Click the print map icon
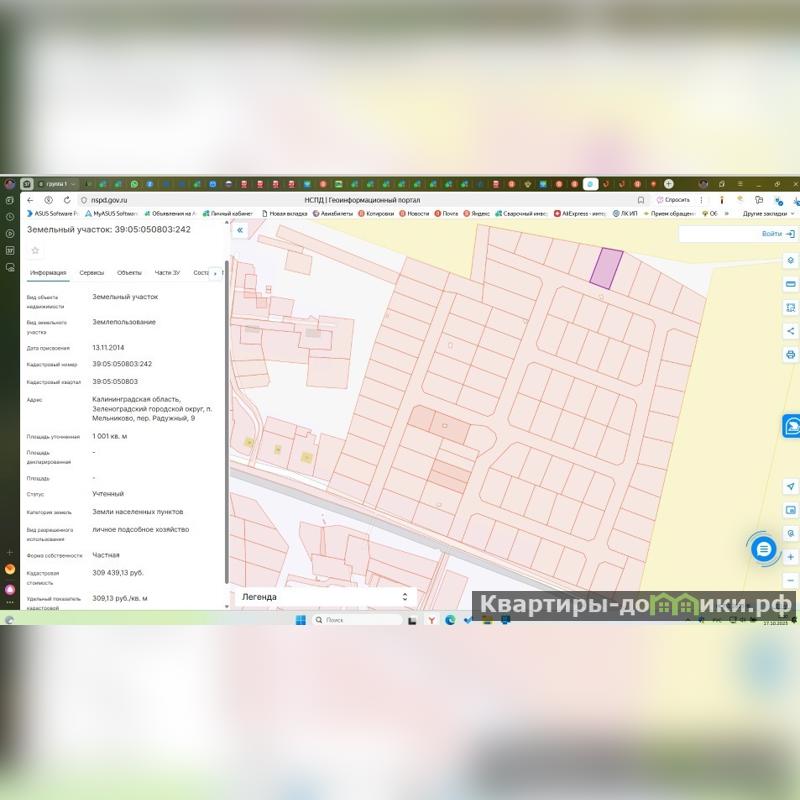Viewport: 800px width, 800px height. [791, 355]
